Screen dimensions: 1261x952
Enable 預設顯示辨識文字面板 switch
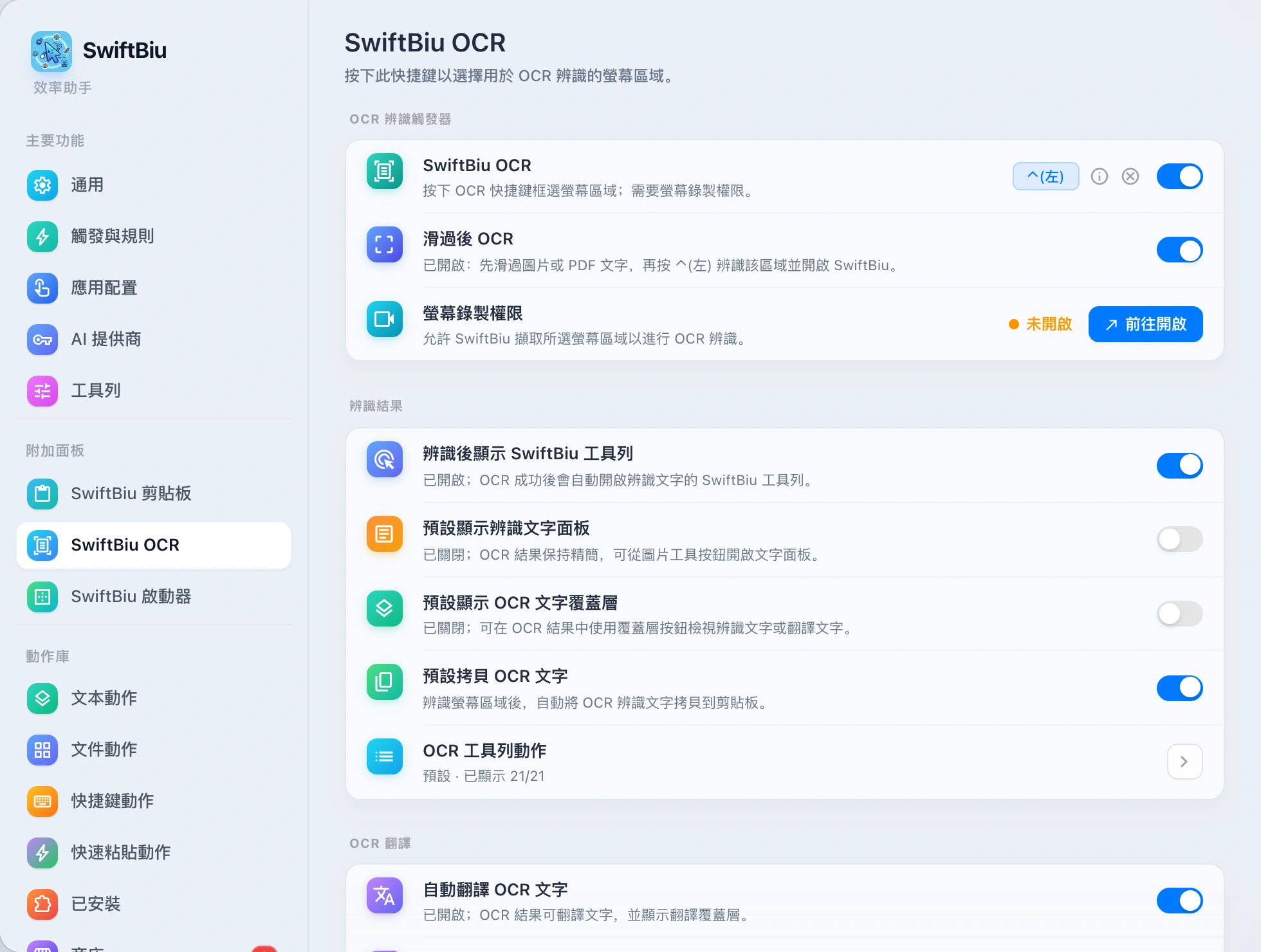[x=1180, y=539]
